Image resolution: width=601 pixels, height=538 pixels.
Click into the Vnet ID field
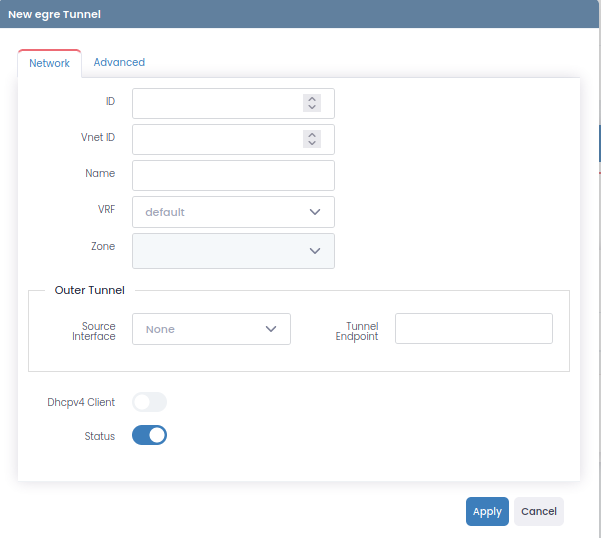(217, 139)
